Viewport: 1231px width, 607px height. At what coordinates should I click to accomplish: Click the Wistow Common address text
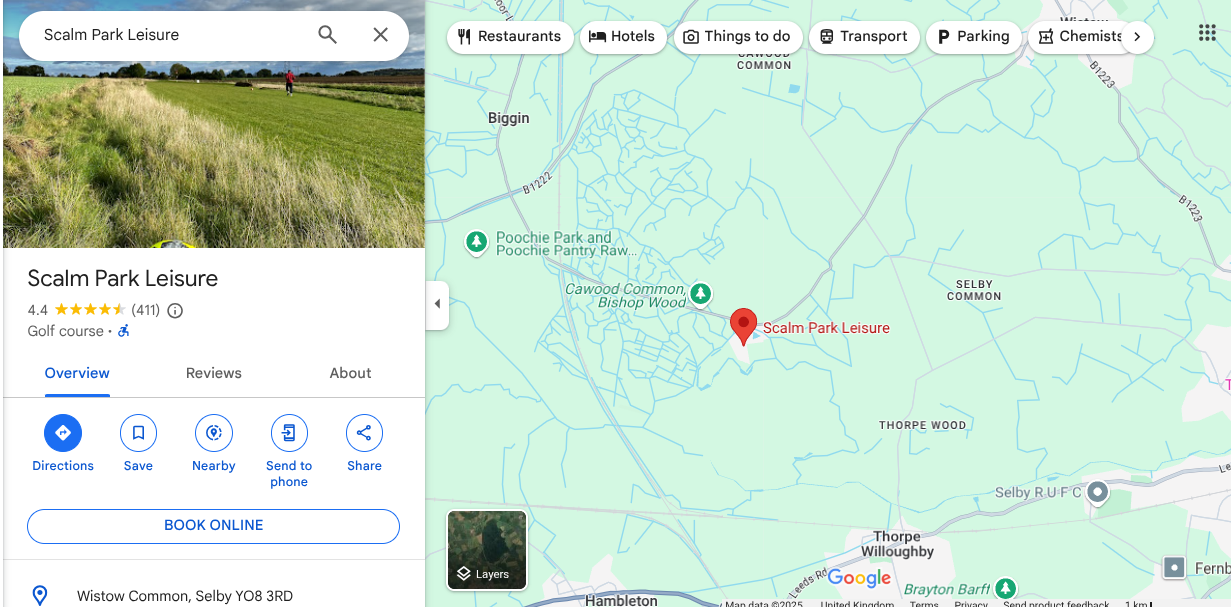tap(185, 596)
